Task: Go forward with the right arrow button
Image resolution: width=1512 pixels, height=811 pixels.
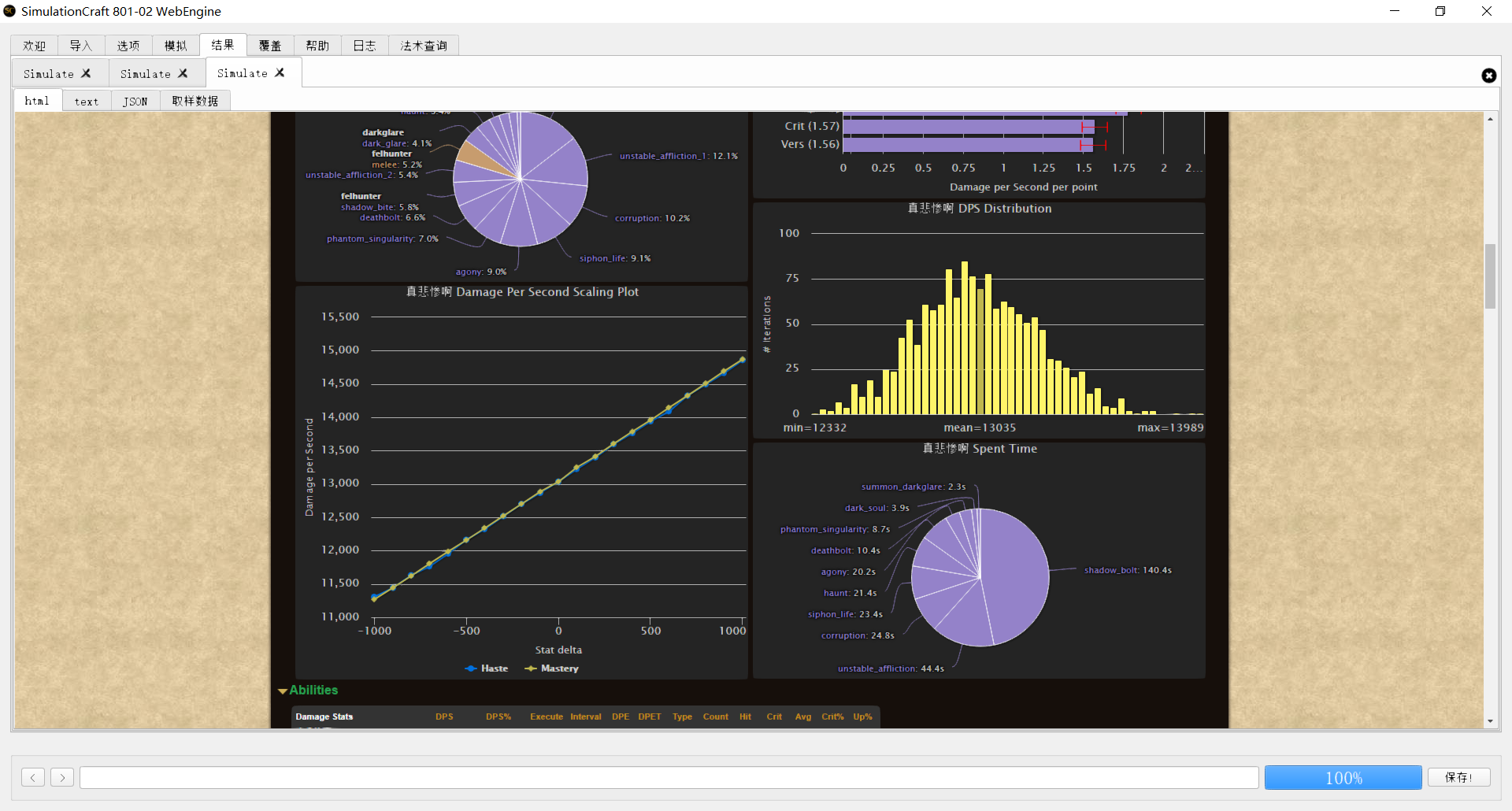Action: pyautogui.click(x=62, y=778)
